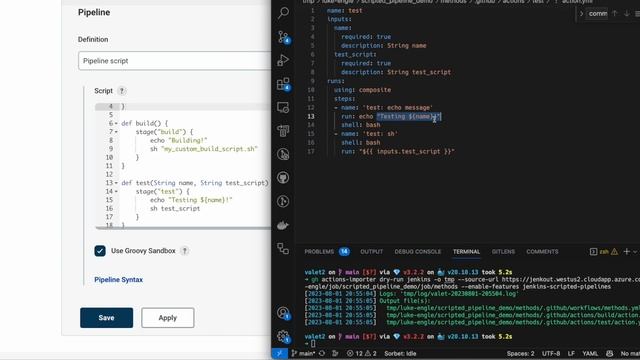Go to the next match in the find widget

[x=627, y=13]
